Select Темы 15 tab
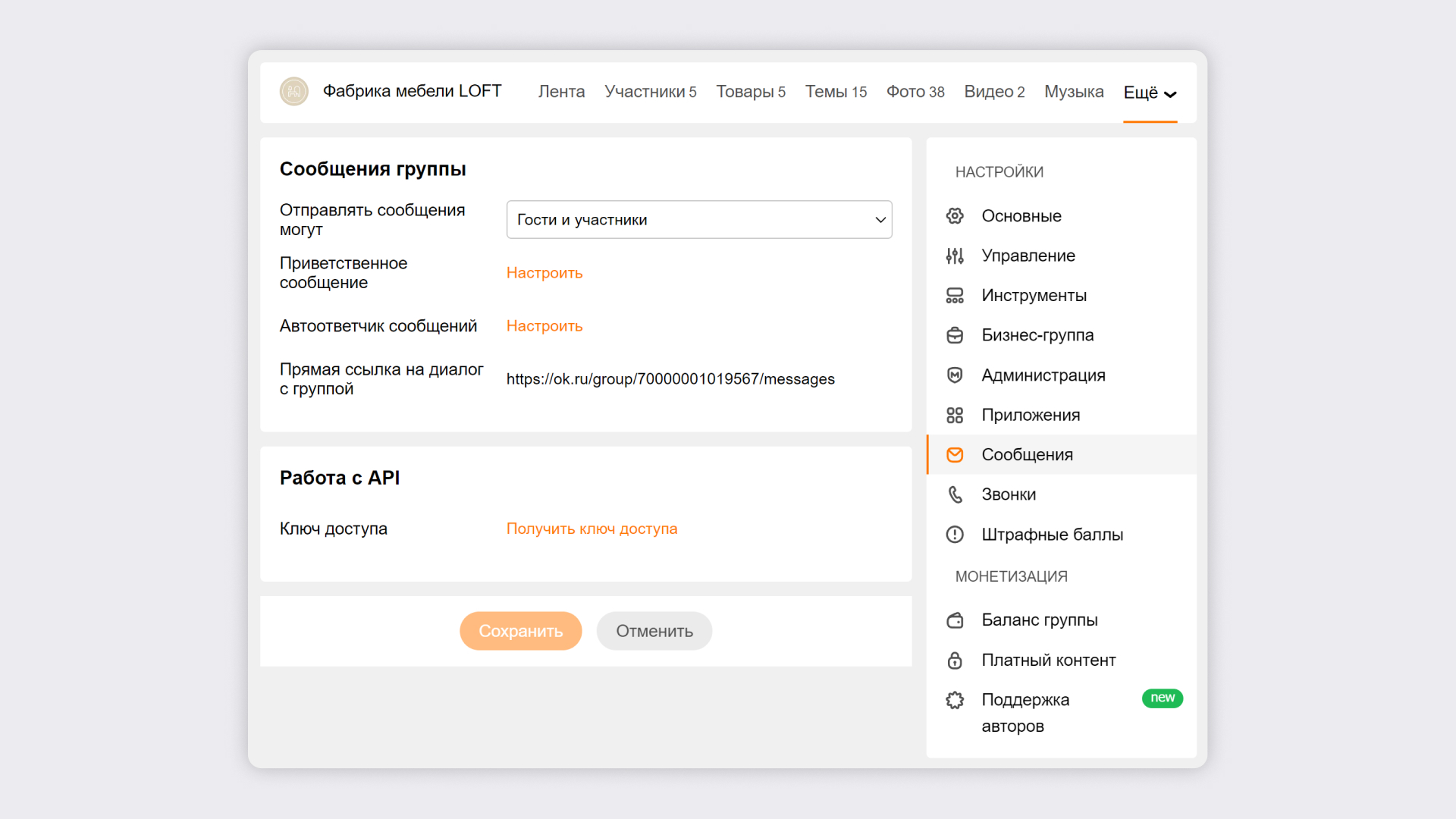This screenshot has width=1456, height=819. (834, 91)
